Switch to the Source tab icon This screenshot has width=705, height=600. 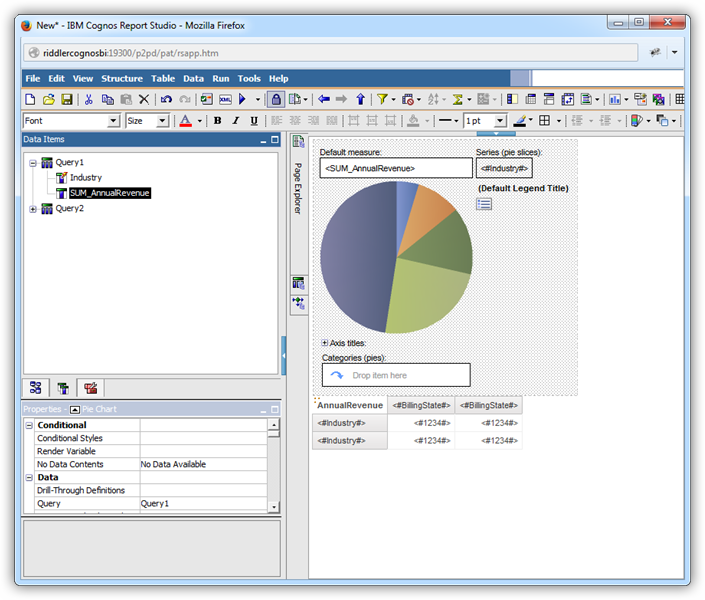point(36,388)
